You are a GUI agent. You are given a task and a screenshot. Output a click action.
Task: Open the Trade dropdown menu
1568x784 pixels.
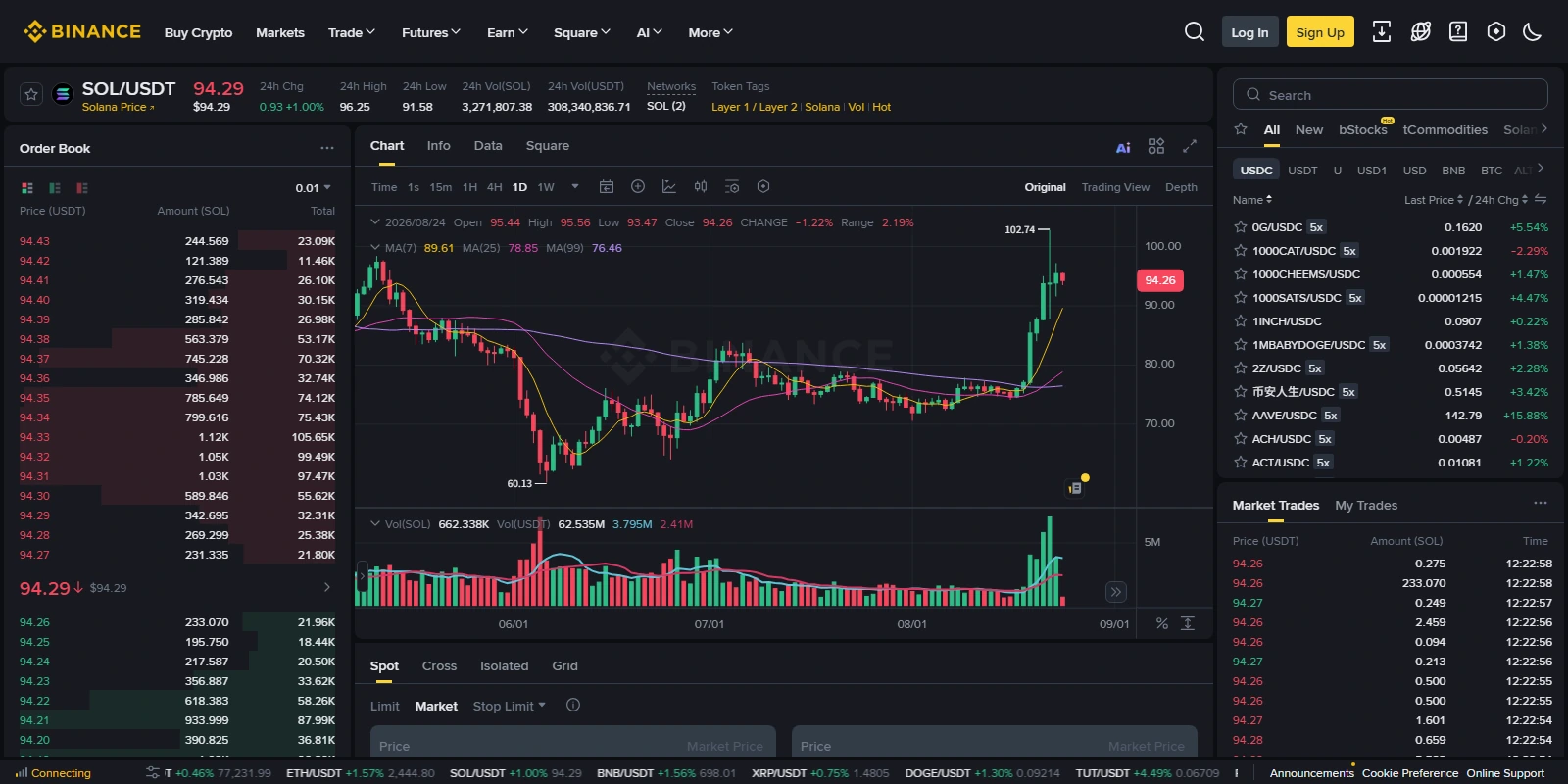[352, 32]
